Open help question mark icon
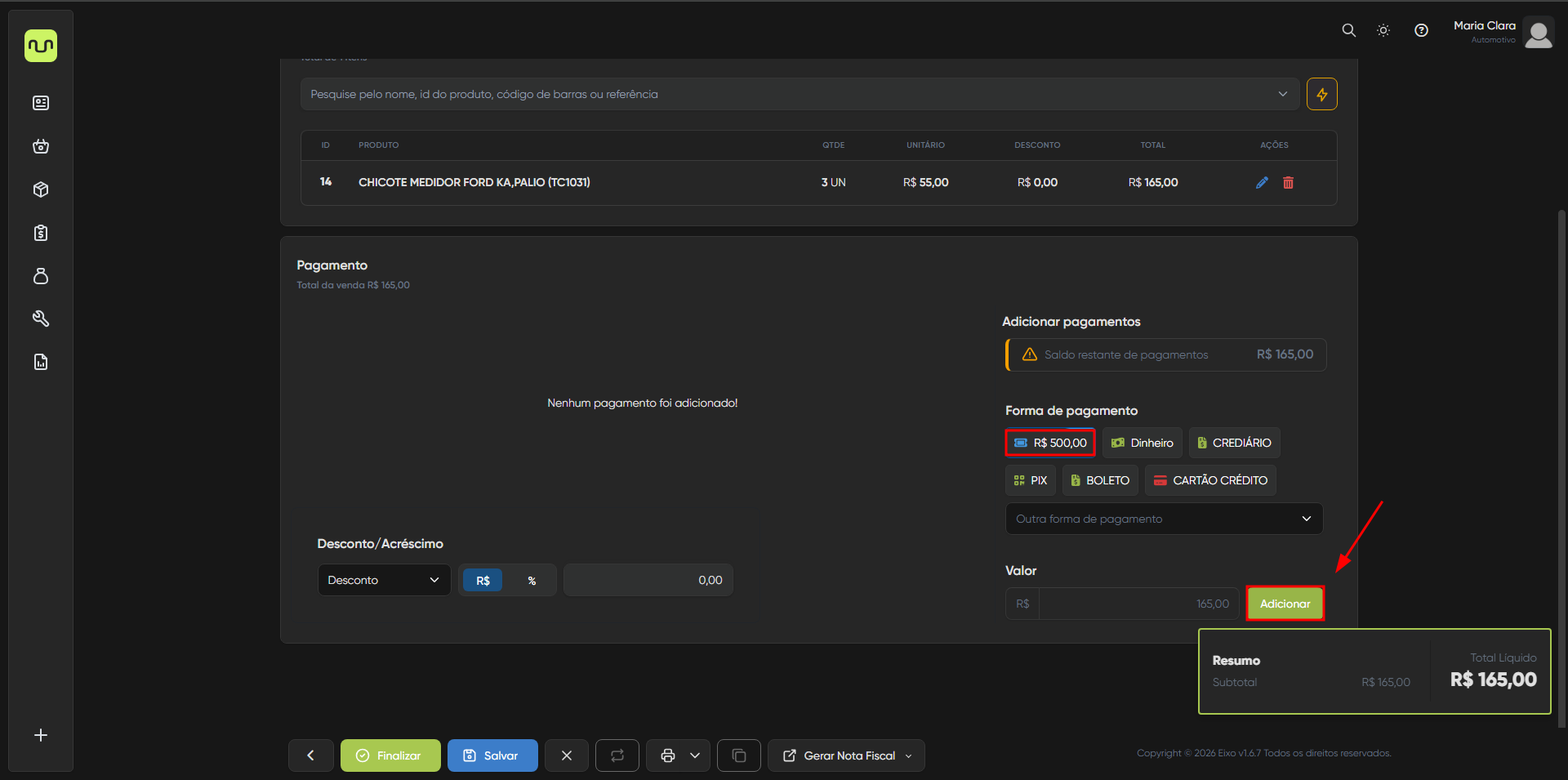1568x780 pixels. (x=1421, y=30)
